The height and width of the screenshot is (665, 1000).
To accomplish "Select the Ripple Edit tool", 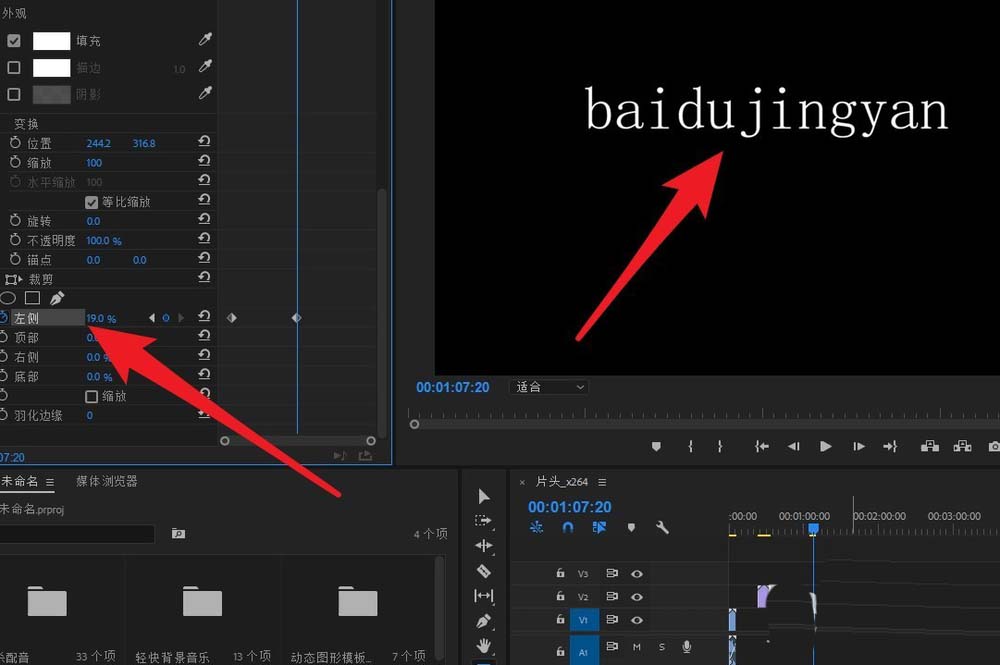I will [x=483, y=546].
